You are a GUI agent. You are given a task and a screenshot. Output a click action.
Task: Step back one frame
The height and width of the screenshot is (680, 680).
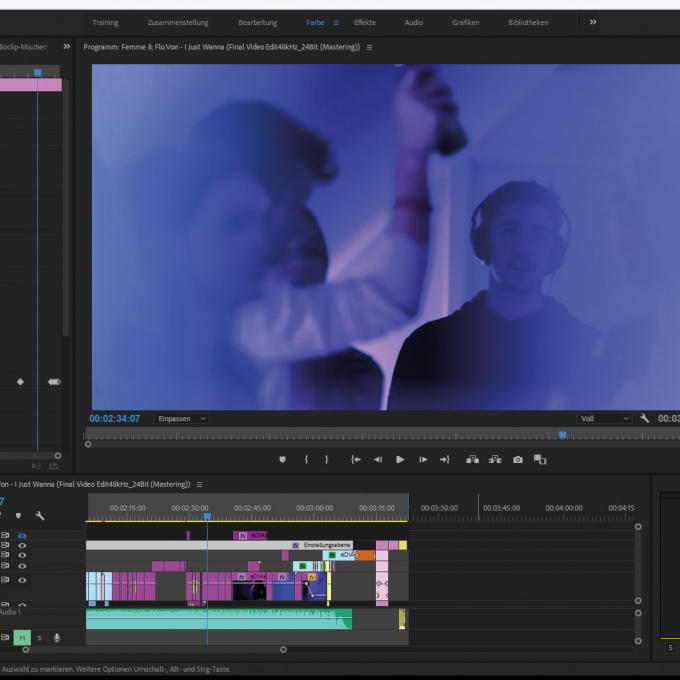pos(378,459)
